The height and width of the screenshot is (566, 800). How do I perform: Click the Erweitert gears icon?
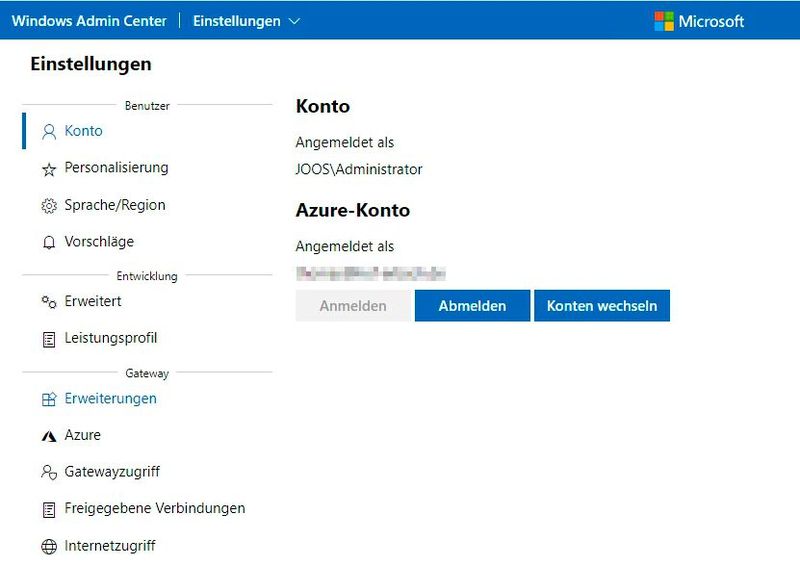49,302
